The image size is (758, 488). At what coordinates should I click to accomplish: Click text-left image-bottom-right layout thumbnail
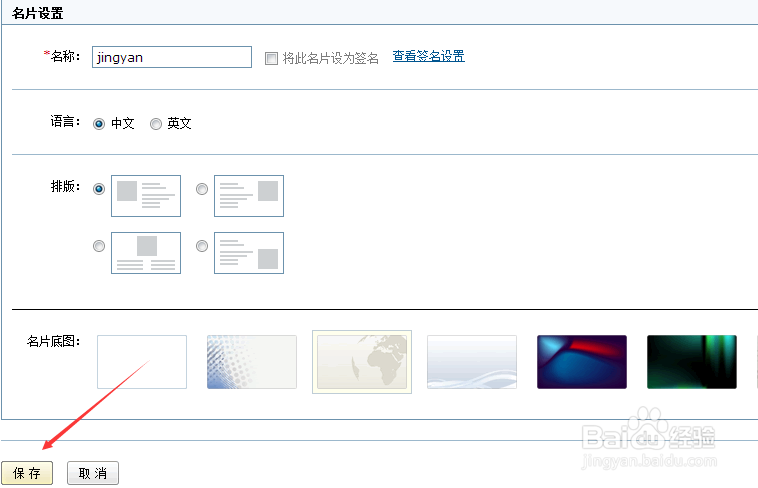pyautogui.click(x=249, y=253)
